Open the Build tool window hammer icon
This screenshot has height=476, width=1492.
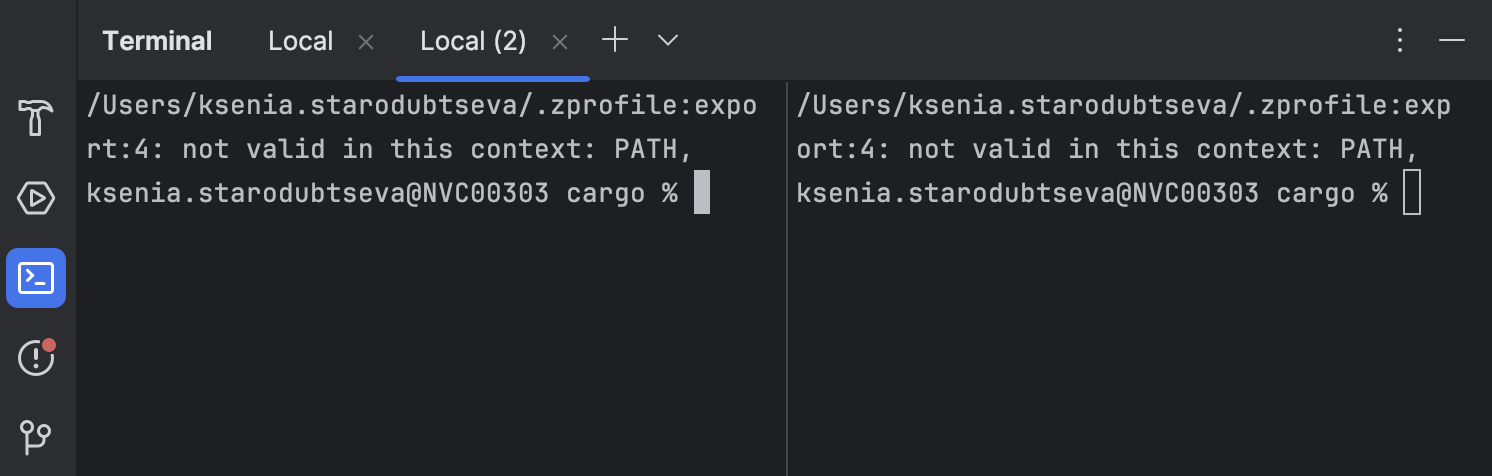click(x=36, y=119)
